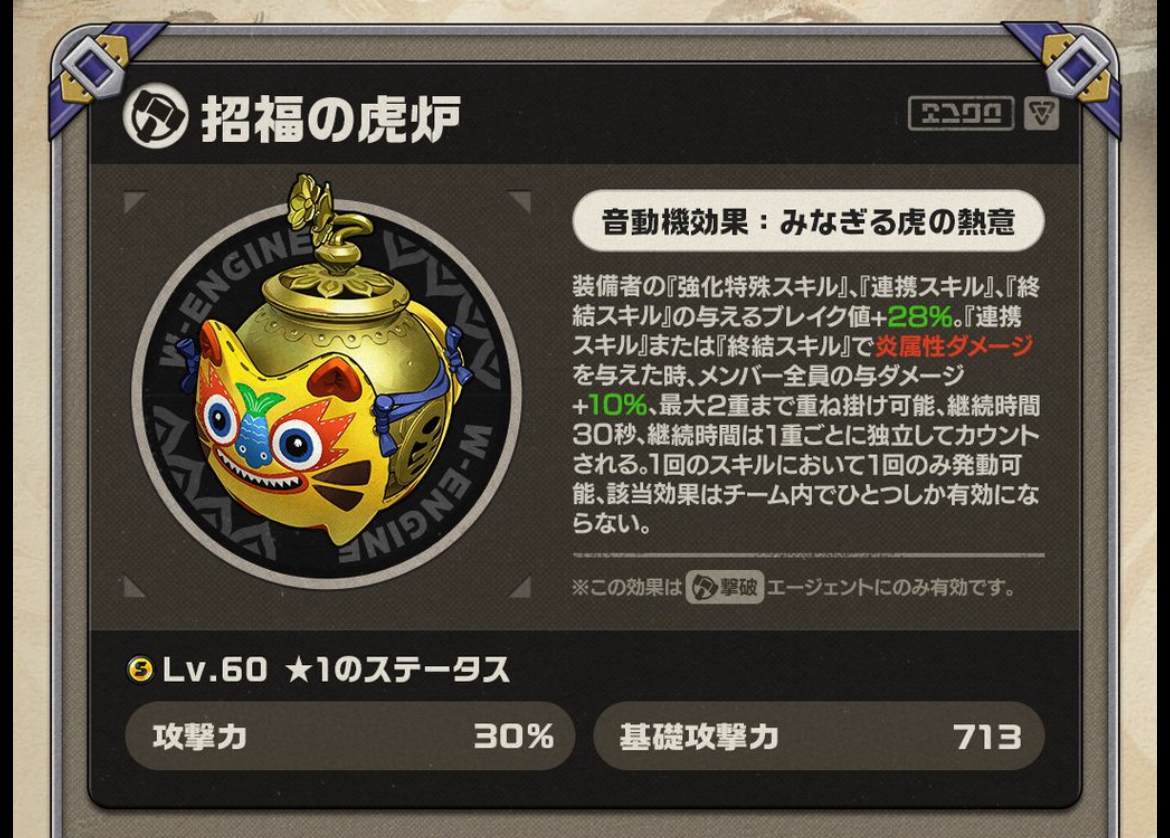The image size is (1170, 838).
Task: Click the footnote about エージェントにのみ有効です
Action: point(794,587)
